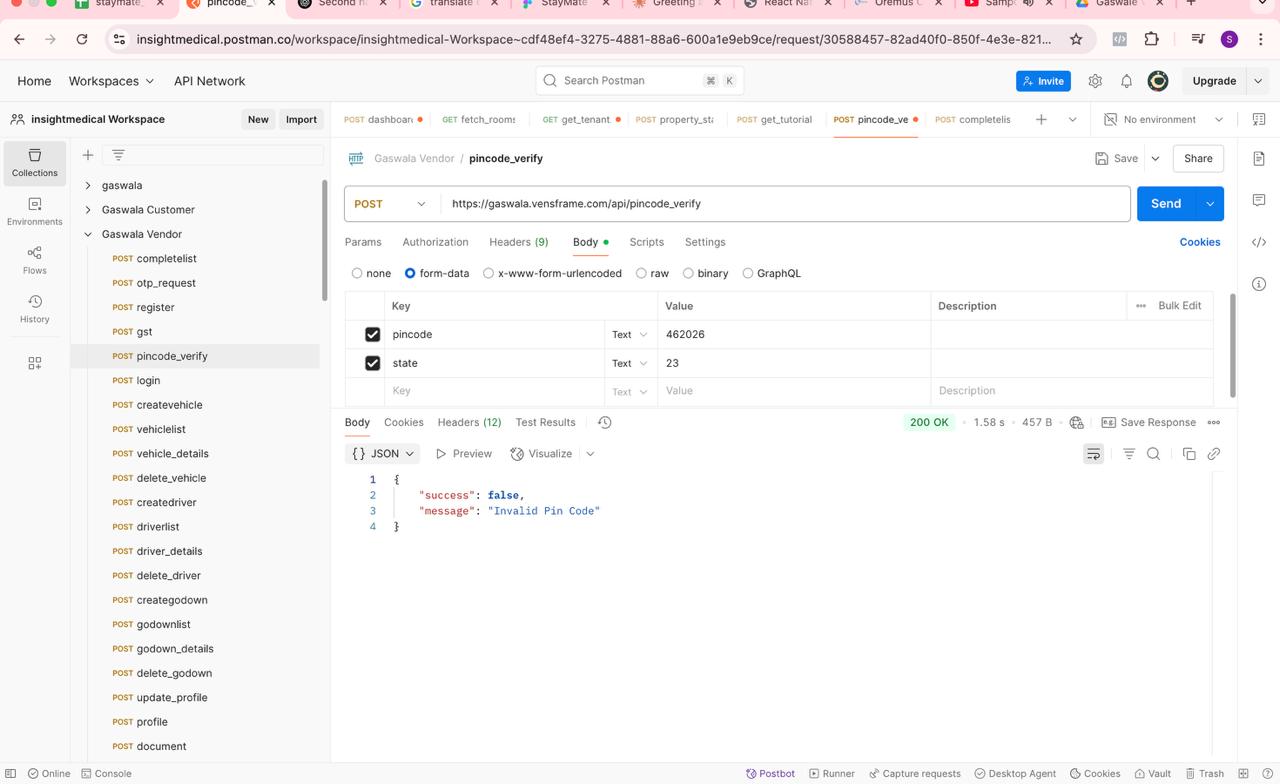Switch to the Authorization tab
Screen dimensions: 1280x784
click(435, 242)
